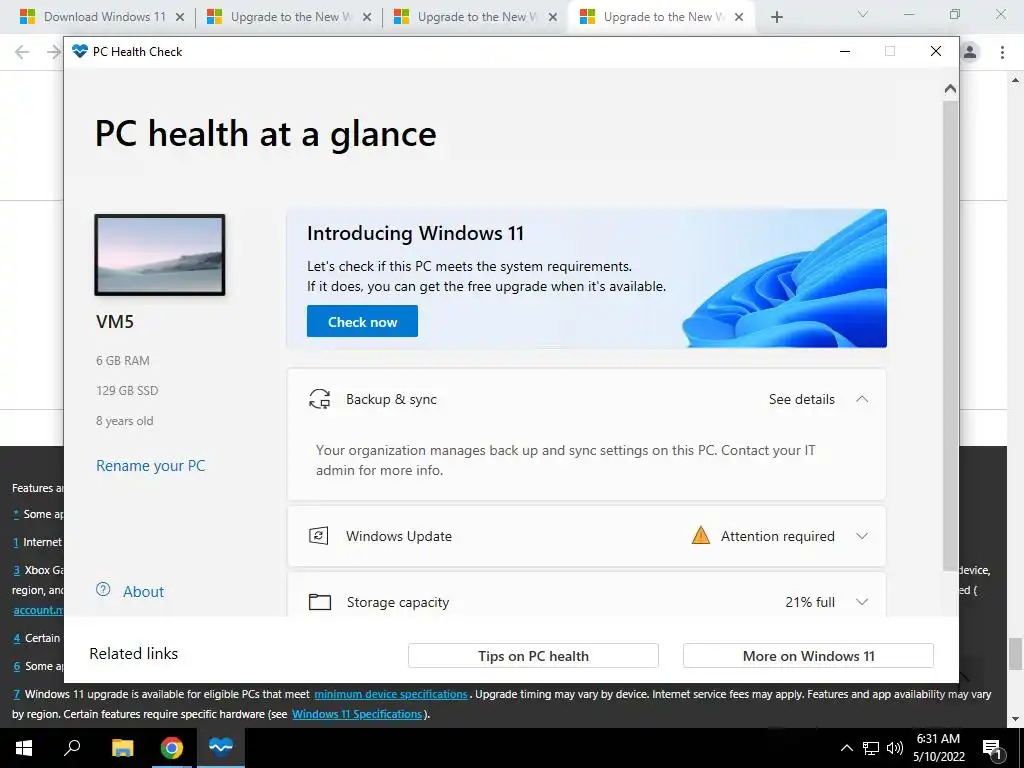Show hidden system tray icons
Image resolution: width=1024 pixels, height=768 pixels.
pos(846,748)
